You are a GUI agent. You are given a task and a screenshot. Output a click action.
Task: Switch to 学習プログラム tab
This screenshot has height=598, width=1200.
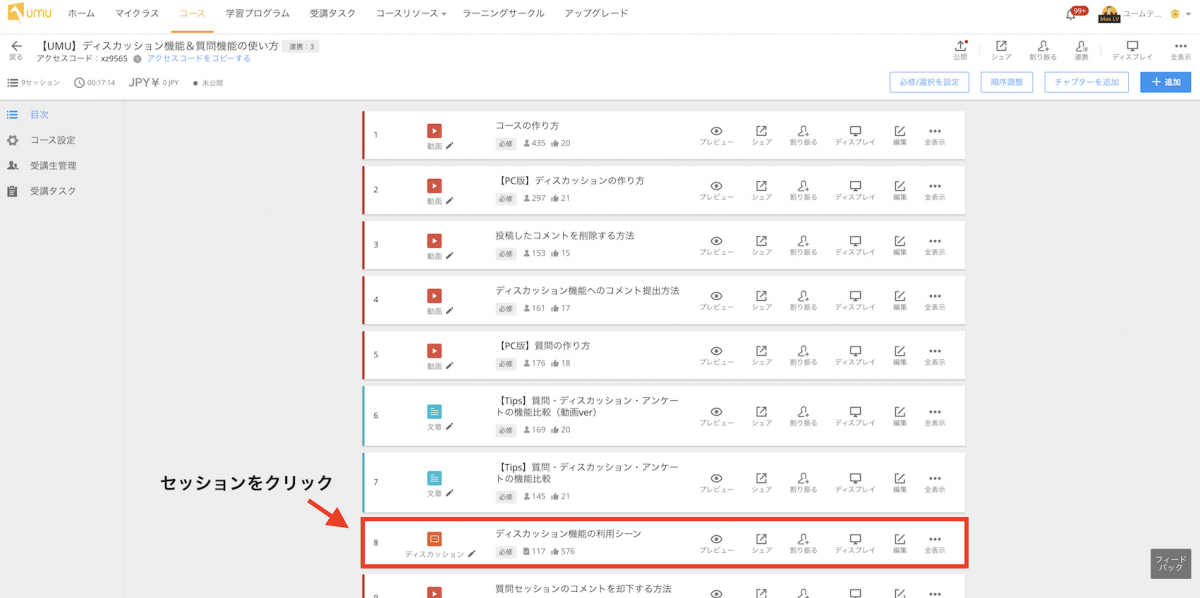(x=257, y=14)
